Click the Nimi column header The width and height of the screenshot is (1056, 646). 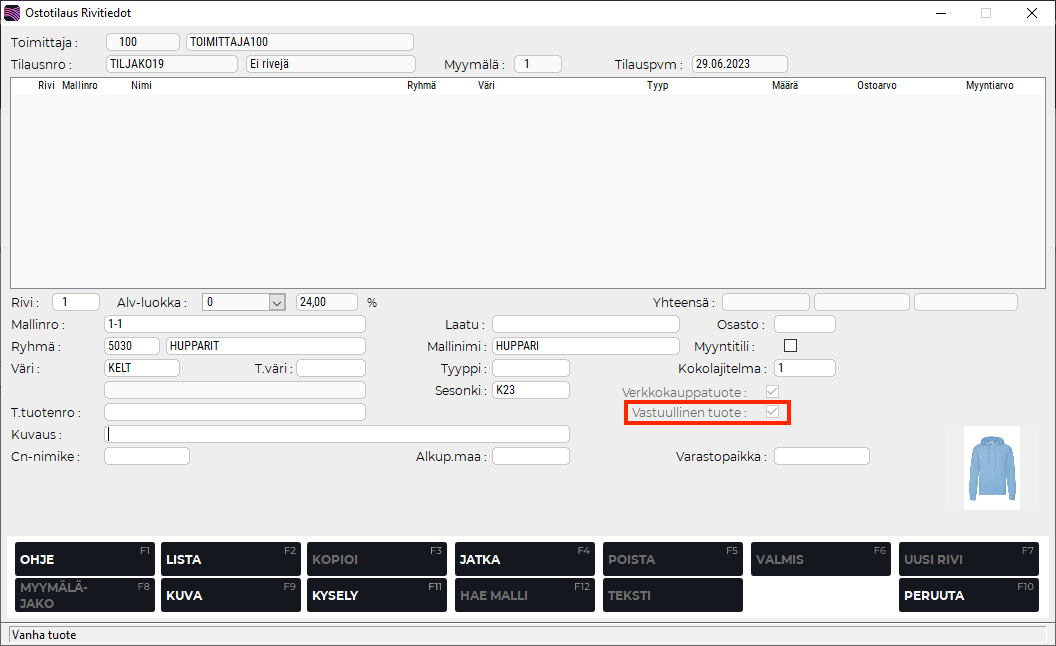pyautogui.click(x=141, y=86)
